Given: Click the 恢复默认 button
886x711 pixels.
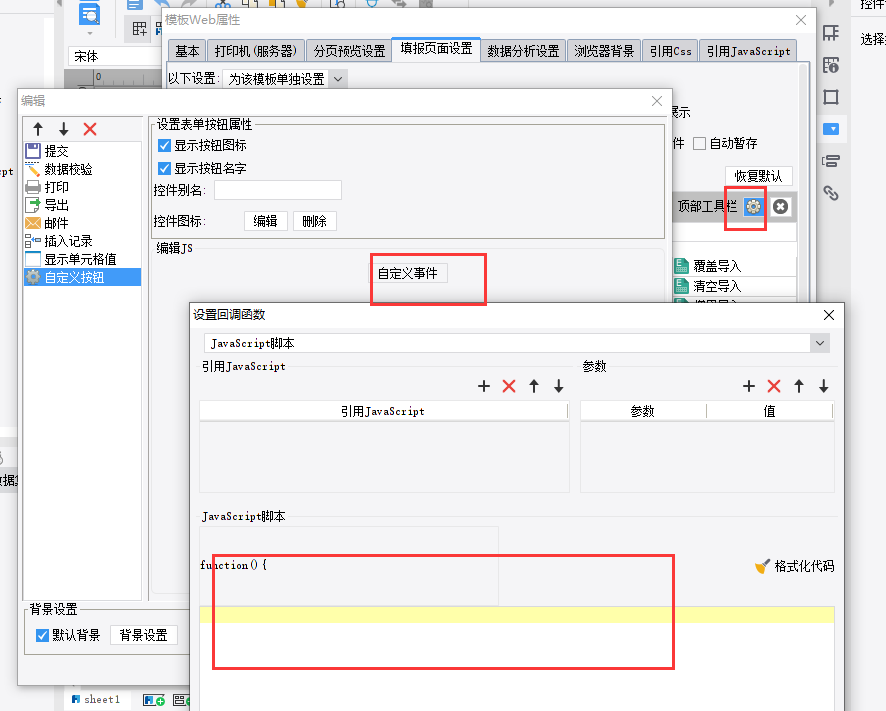Looking at the screenshot, I should (758, 176).
